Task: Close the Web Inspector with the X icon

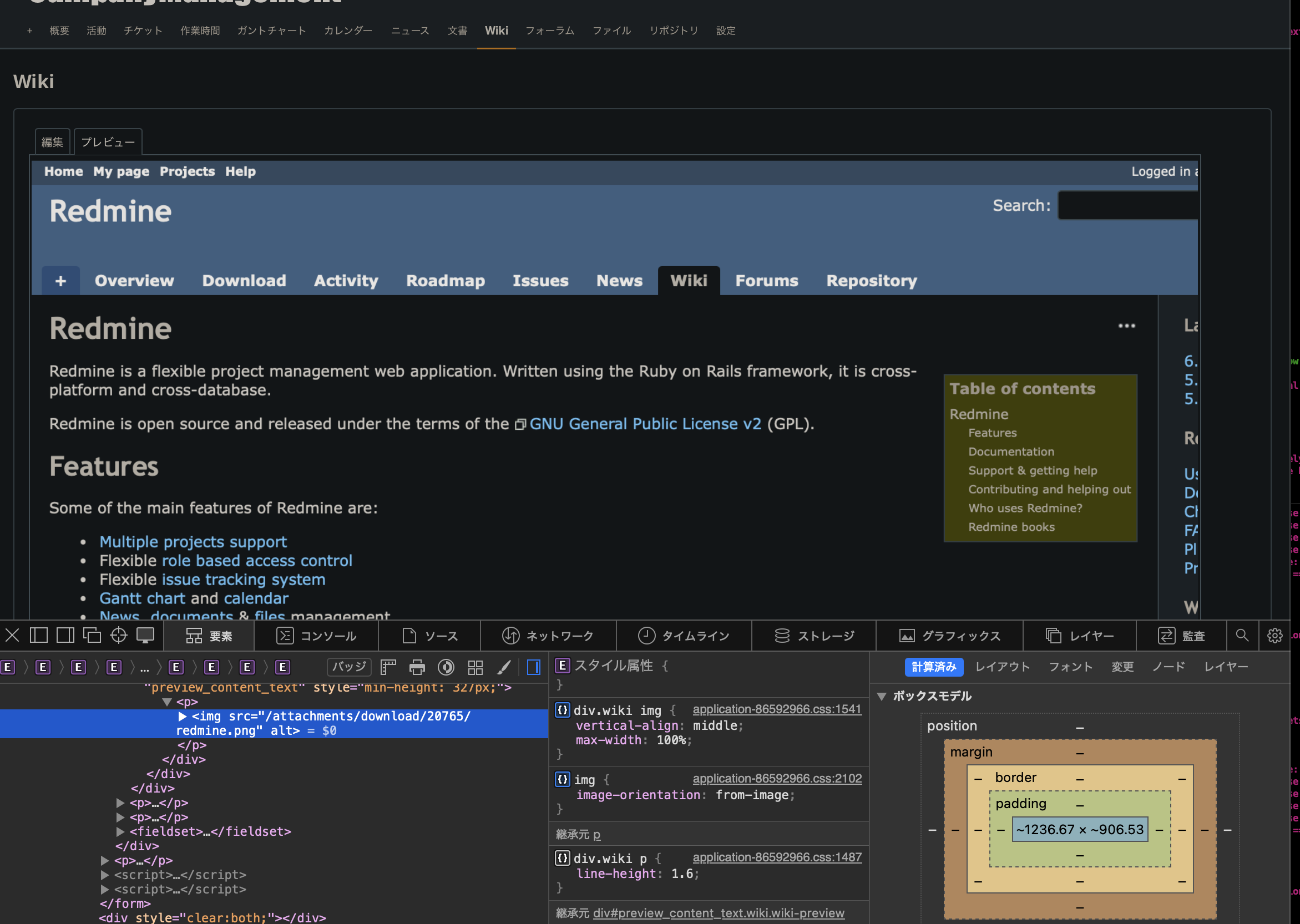Action: pos(13,636)
